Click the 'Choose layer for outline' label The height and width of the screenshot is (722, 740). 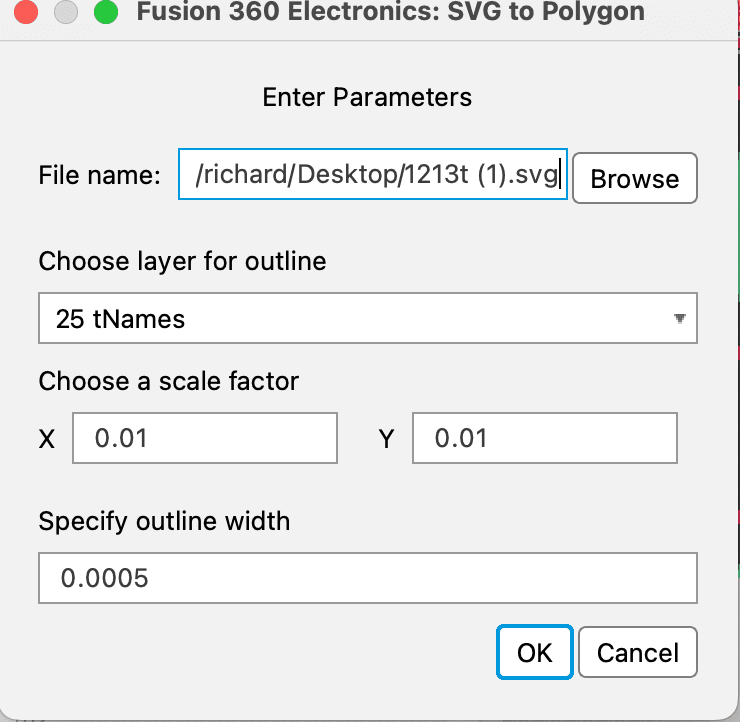pos(183,261)
